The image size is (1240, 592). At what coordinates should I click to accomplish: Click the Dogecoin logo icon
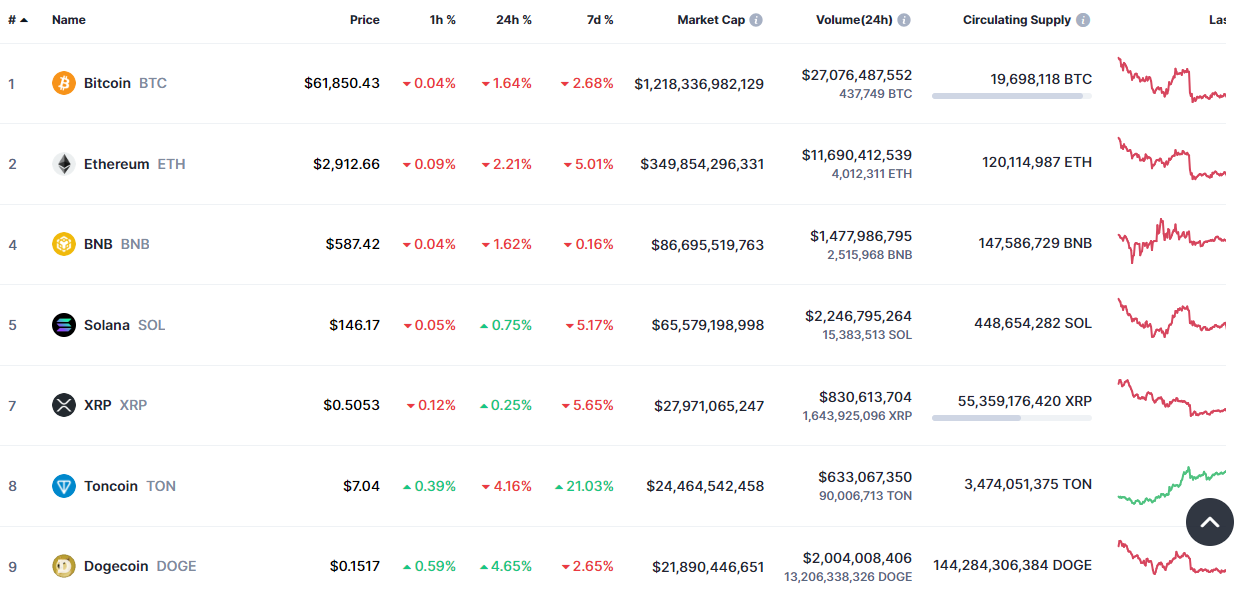tap(64, 566)
